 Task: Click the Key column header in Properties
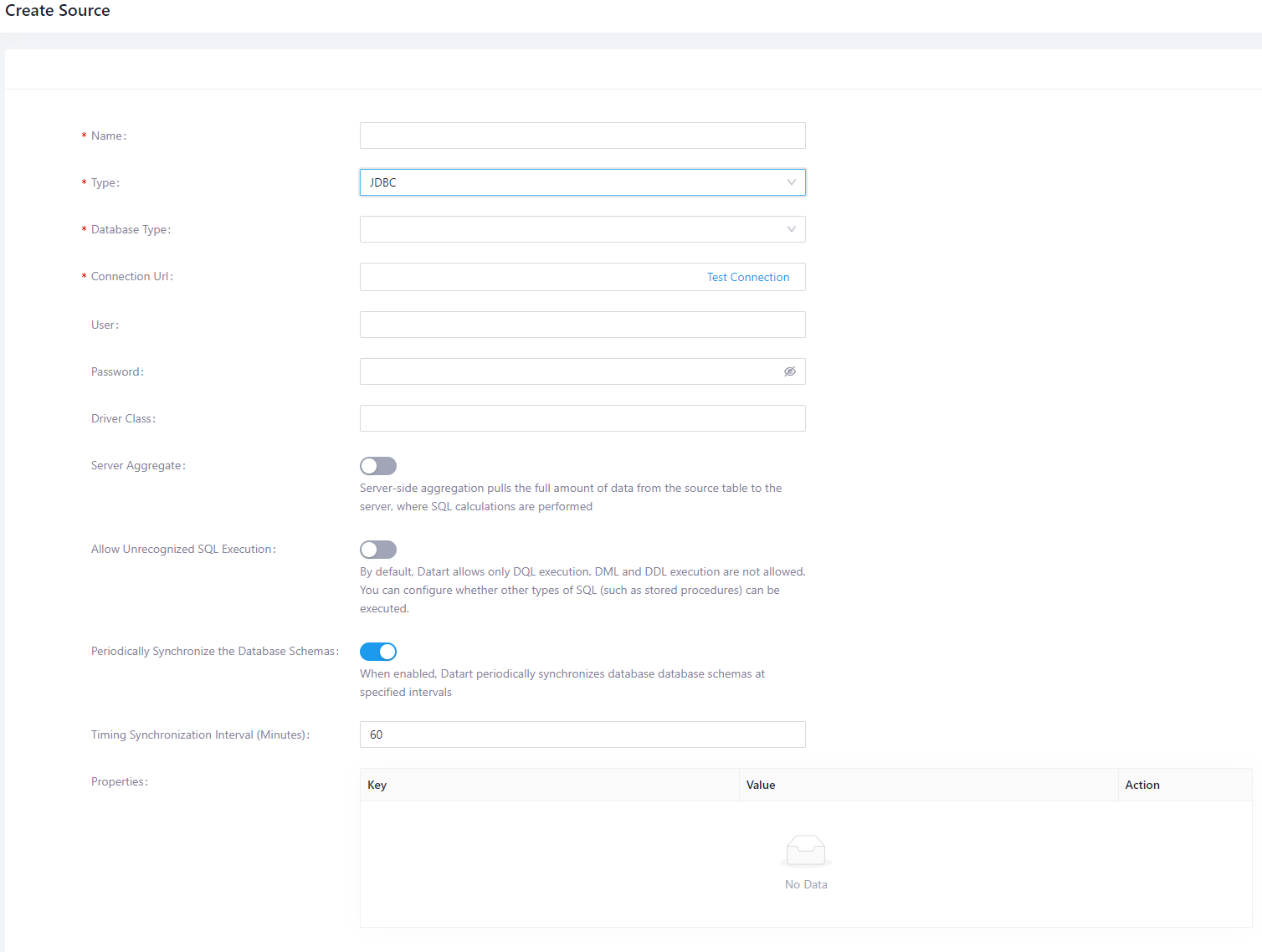(x=377, y=785)
